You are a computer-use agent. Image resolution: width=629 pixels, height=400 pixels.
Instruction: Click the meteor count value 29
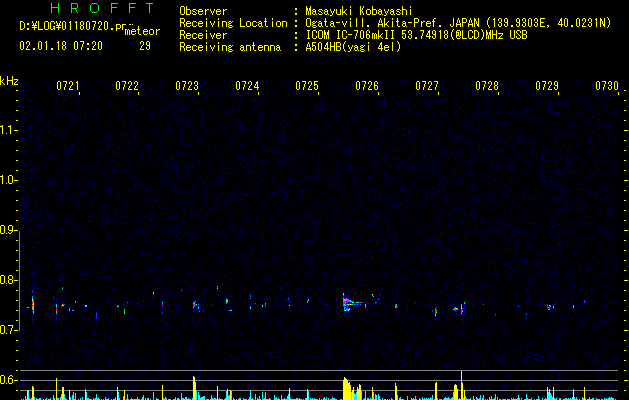[145, 46]
